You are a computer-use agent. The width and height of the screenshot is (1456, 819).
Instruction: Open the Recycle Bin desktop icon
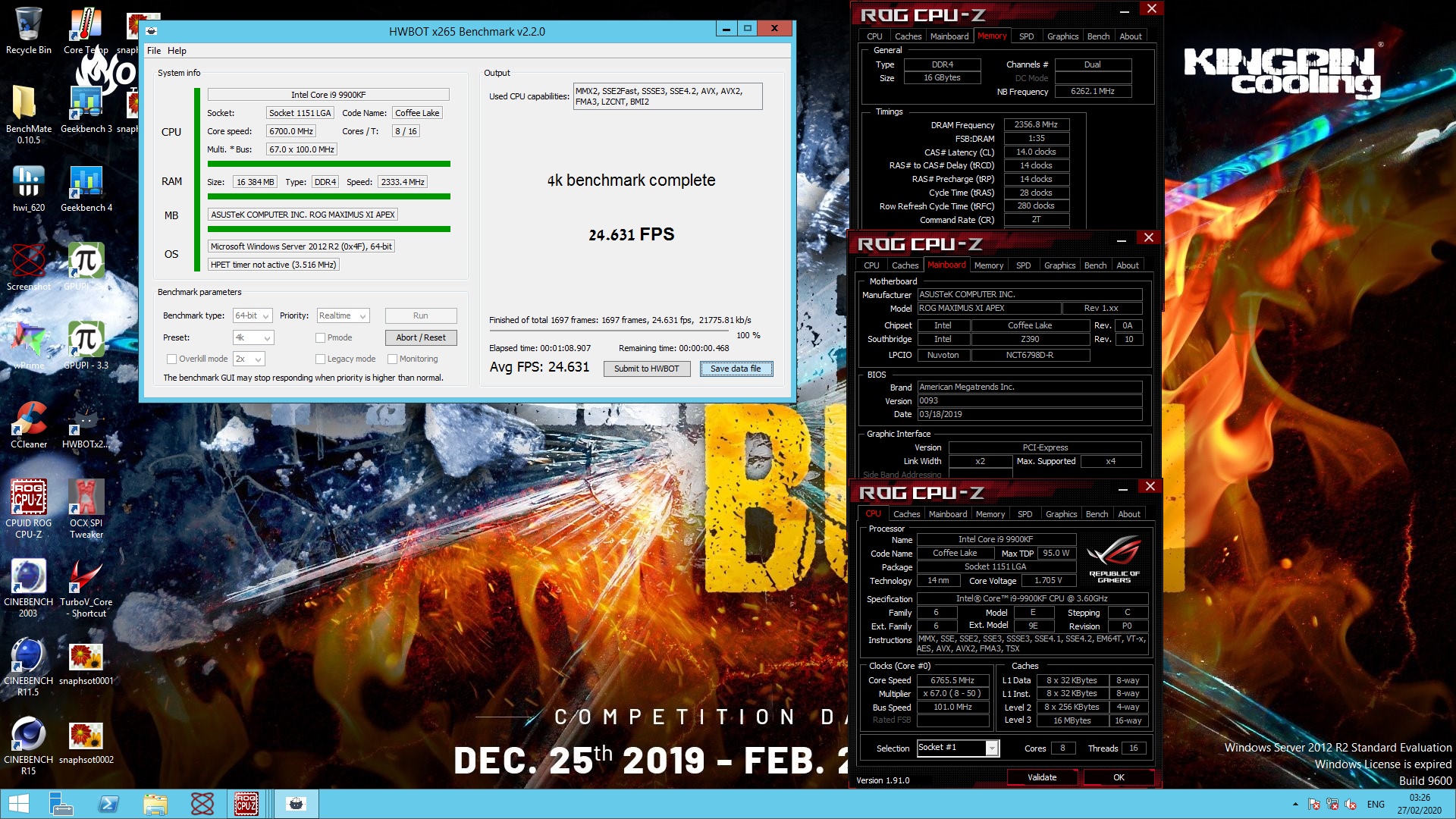[x=28, y=30]
